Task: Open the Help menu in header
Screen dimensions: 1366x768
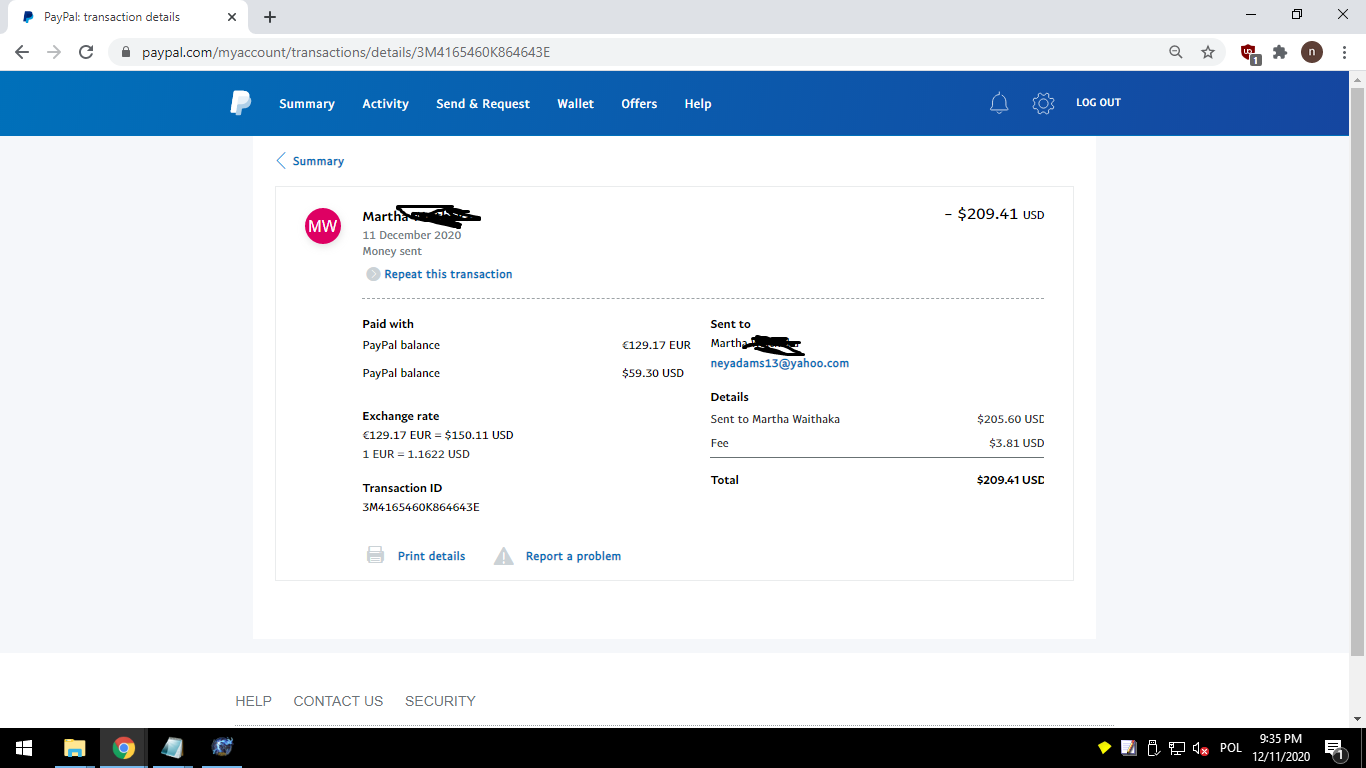Action: click(698, 104)
